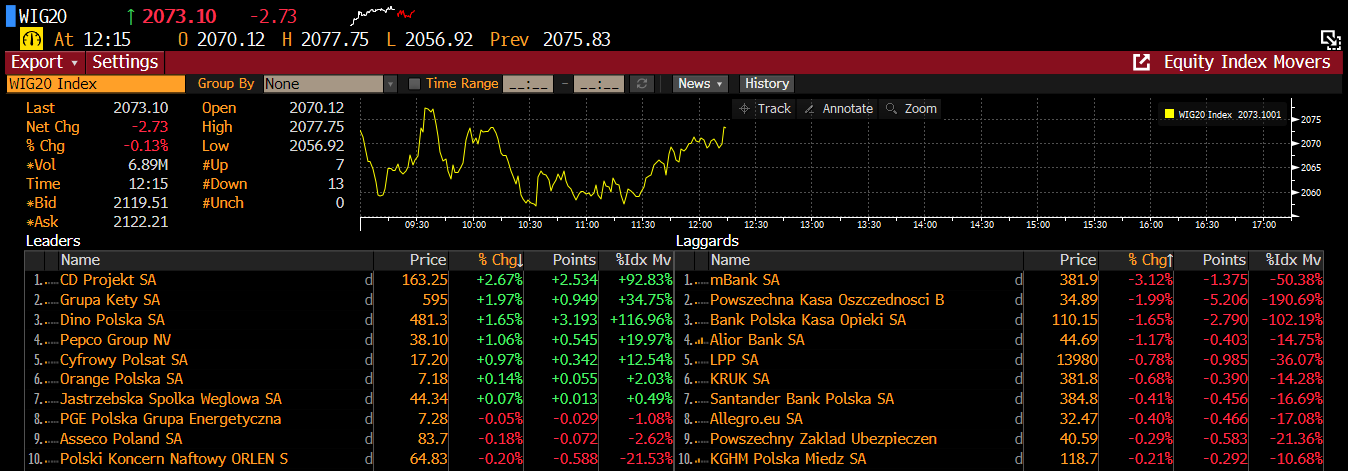Open the Export dropdown menu
The width and height of the screenshot is (1348, 471).
tap(44, 62)
